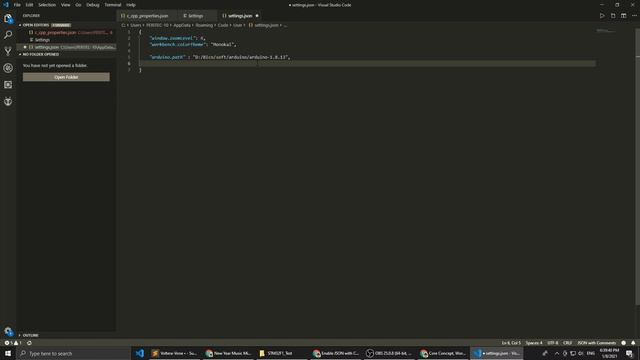Change indentation via Spaces: 4
Screen dimensions: 640x360
tap(534, 343)
